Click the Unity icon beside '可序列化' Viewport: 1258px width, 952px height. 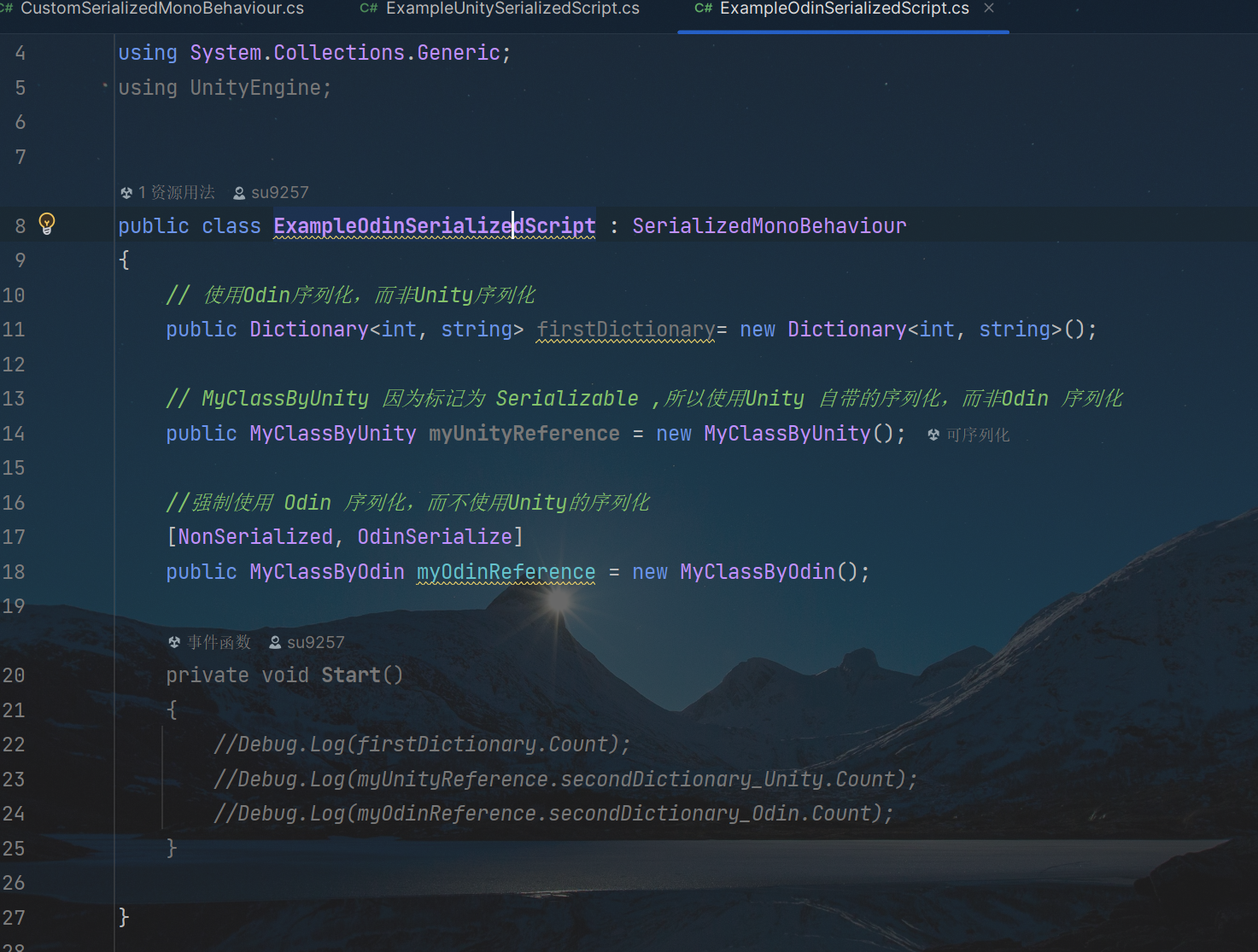pos(933,435)
